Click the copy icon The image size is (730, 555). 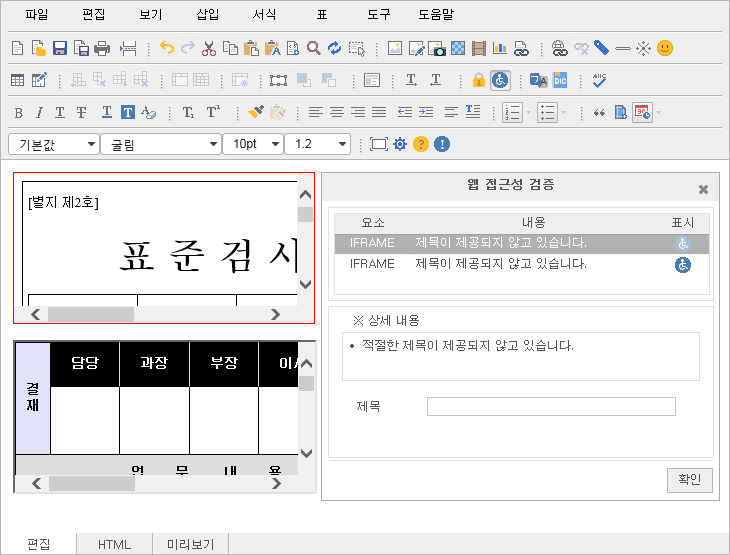pyautogui.click(x=230, y=48)
